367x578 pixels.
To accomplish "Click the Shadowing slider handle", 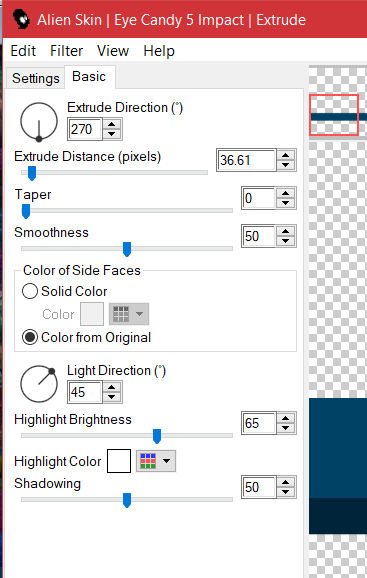I will tap(127, 500).
